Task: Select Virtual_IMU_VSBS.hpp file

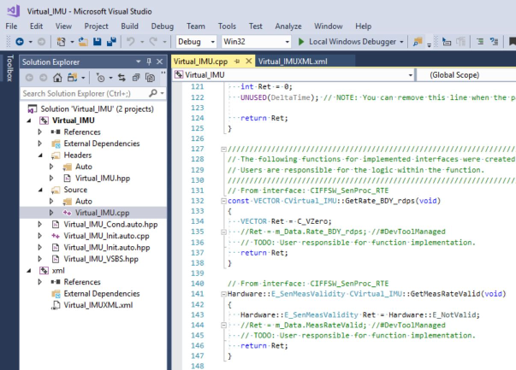Action: [x=101, y=259]
